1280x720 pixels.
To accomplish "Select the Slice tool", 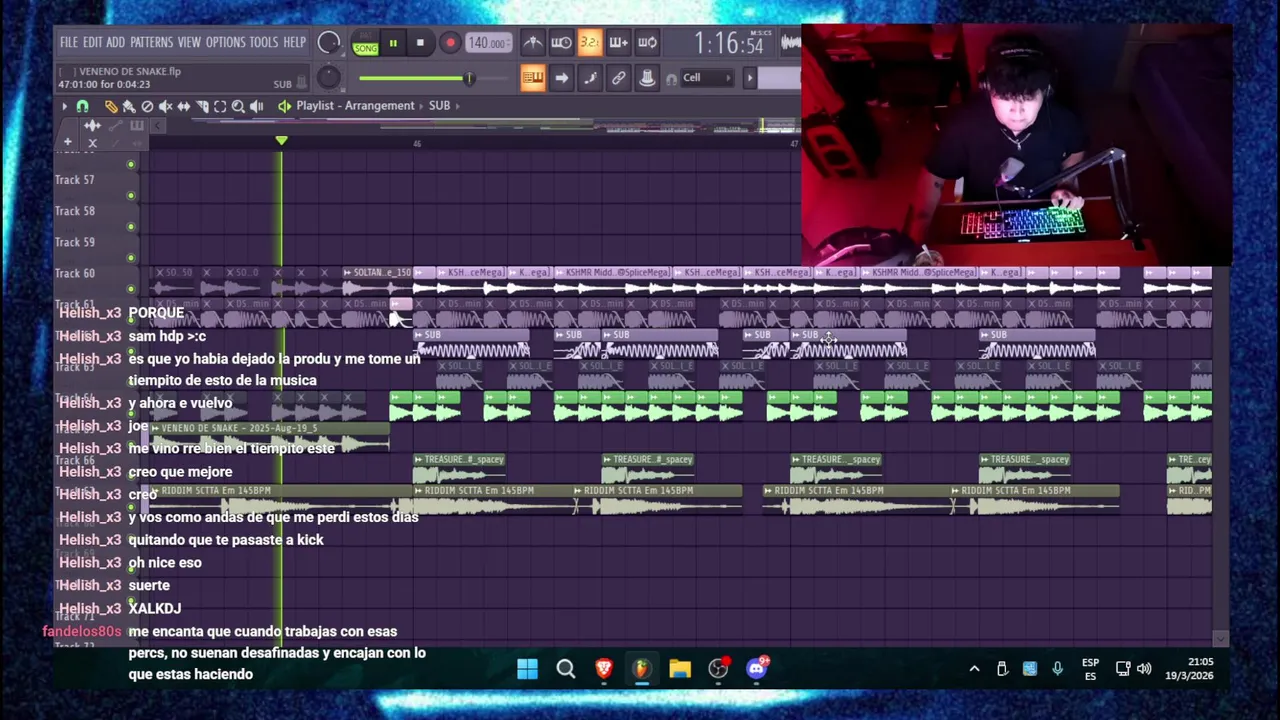I will pos(202,106).
